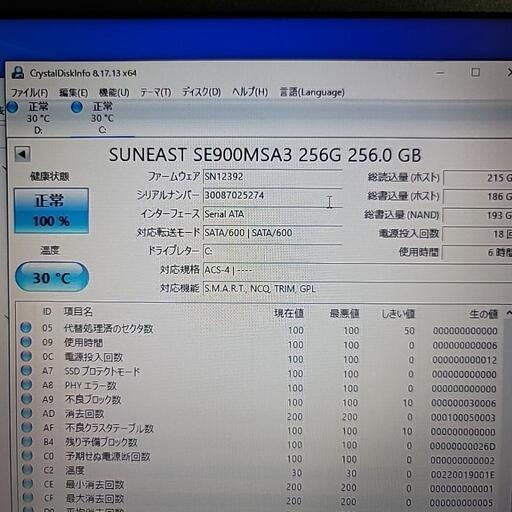
Task: Select the D: drive status circle
Action: click(12, 107)
